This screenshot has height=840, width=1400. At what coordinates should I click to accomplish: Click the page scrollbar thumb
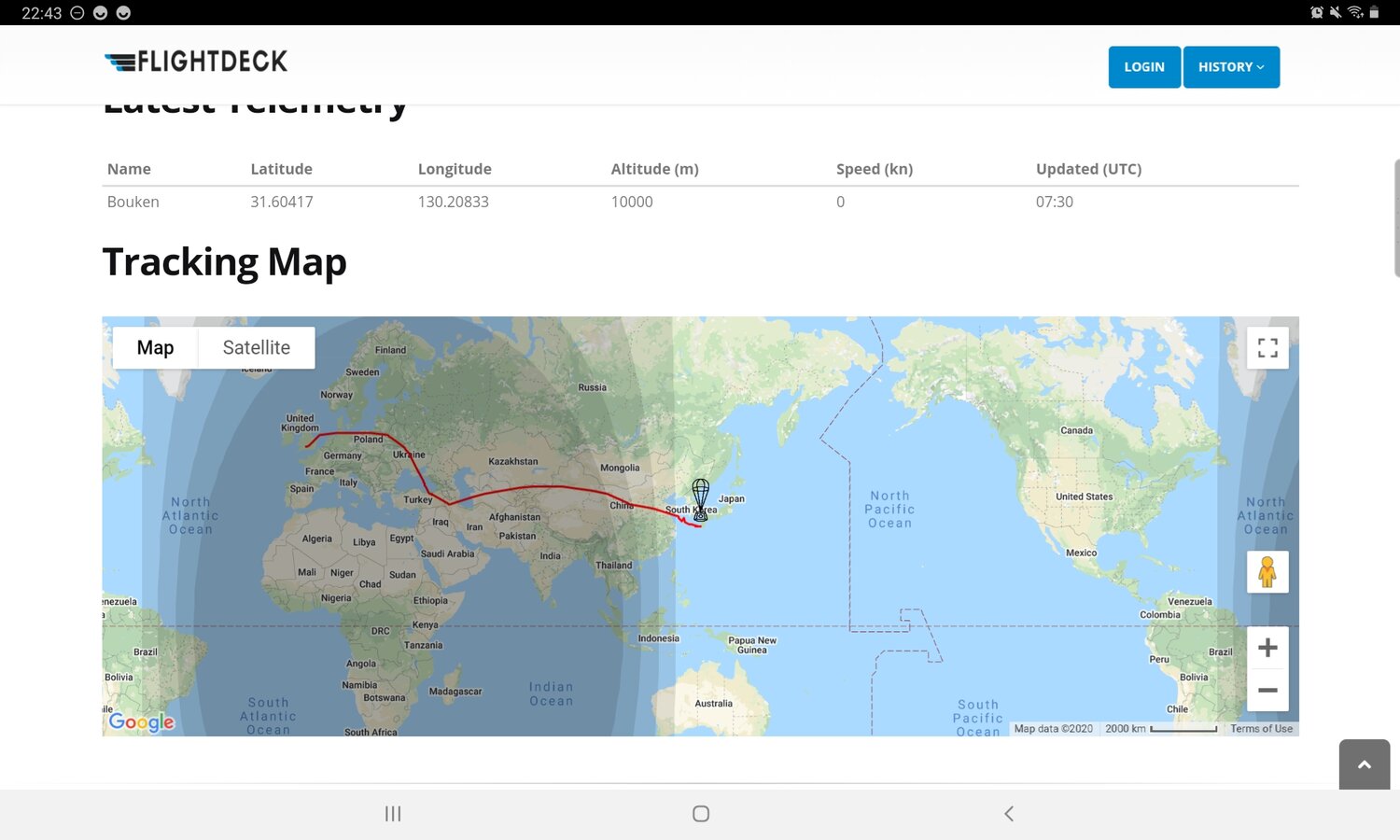[1396, 217]
